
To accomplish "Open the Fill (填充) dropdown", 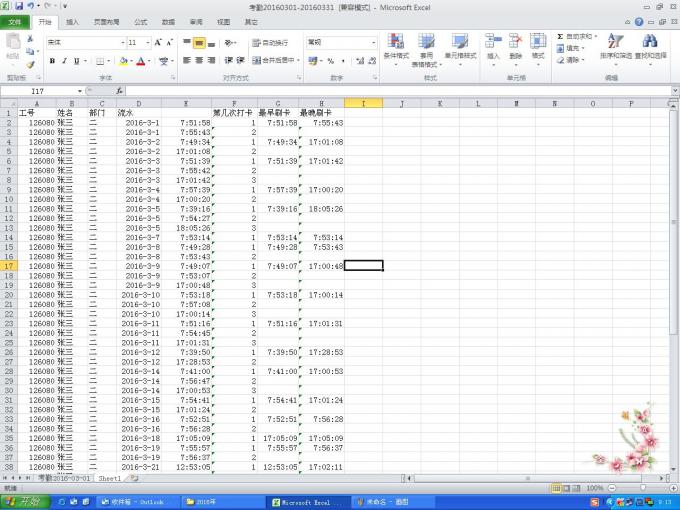I will pos(571,48).
